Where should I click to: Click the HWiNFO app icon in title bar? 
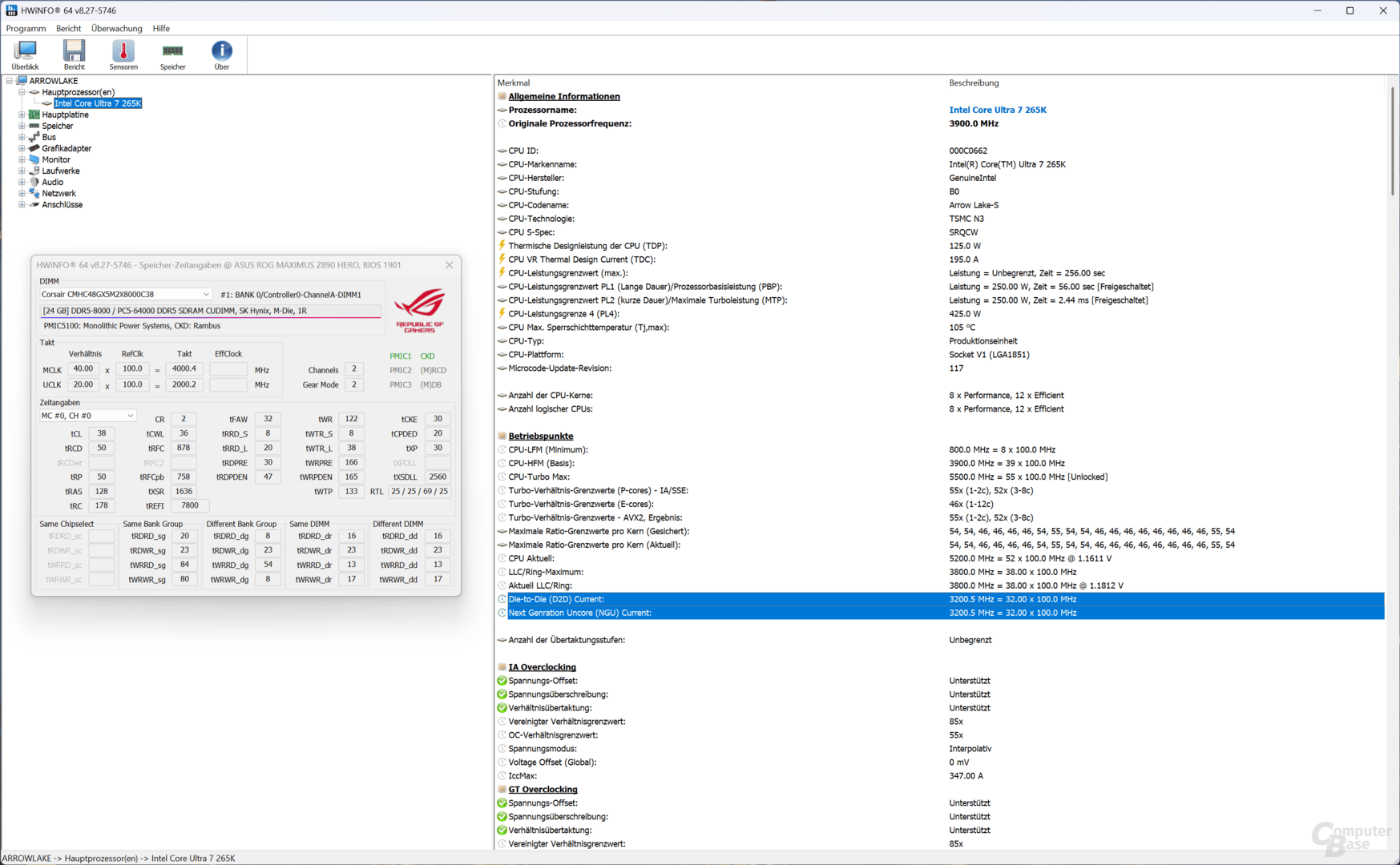point(11,10)
